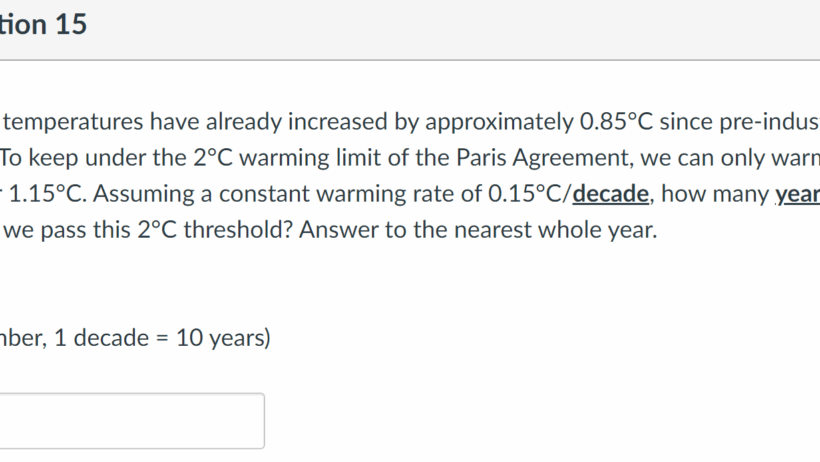Viewport: 820px width, 462px height.
Task: Click the "1 decade = 10 years)" hint
Action: click(162, 337)
